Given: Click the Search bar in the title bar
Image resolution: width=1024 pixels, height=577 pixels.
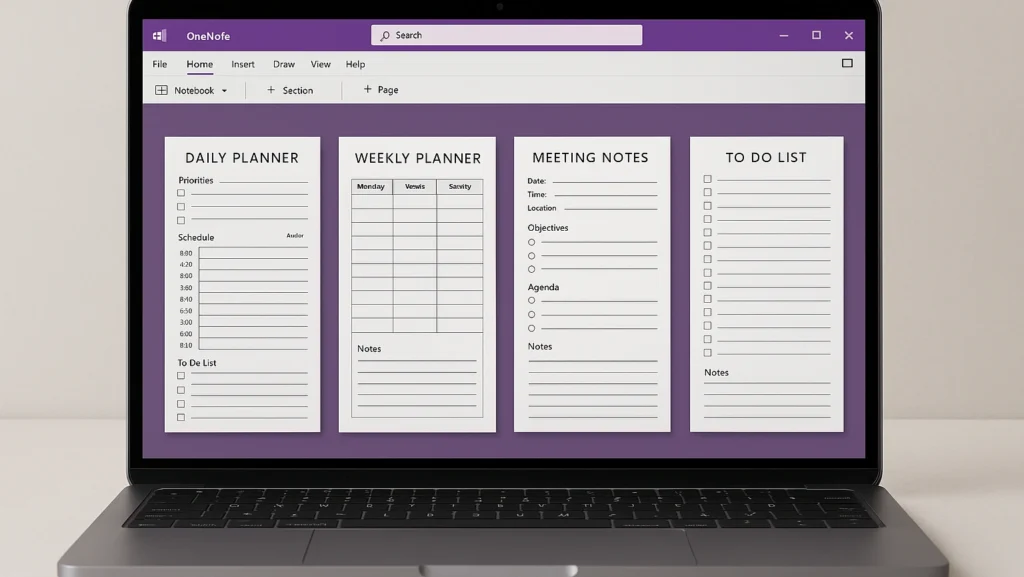Looking at the screenshot, I should click(505, 35).
